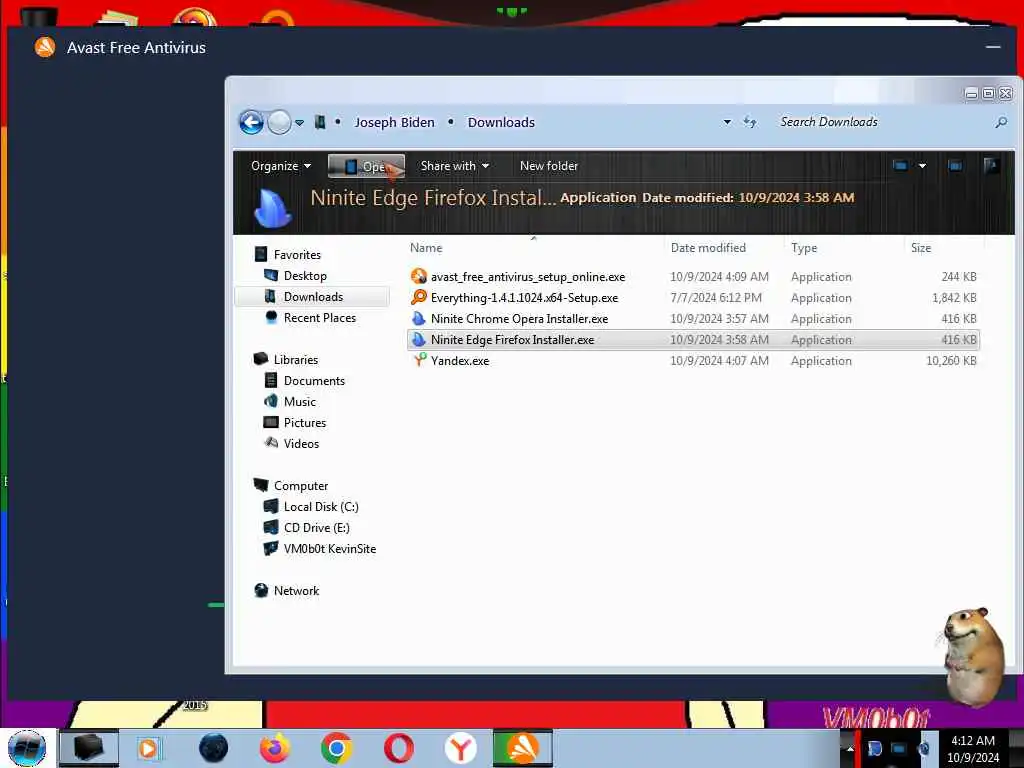Open the recent locations dropdown arrow
1024x768 pixels.
(299, 123)
